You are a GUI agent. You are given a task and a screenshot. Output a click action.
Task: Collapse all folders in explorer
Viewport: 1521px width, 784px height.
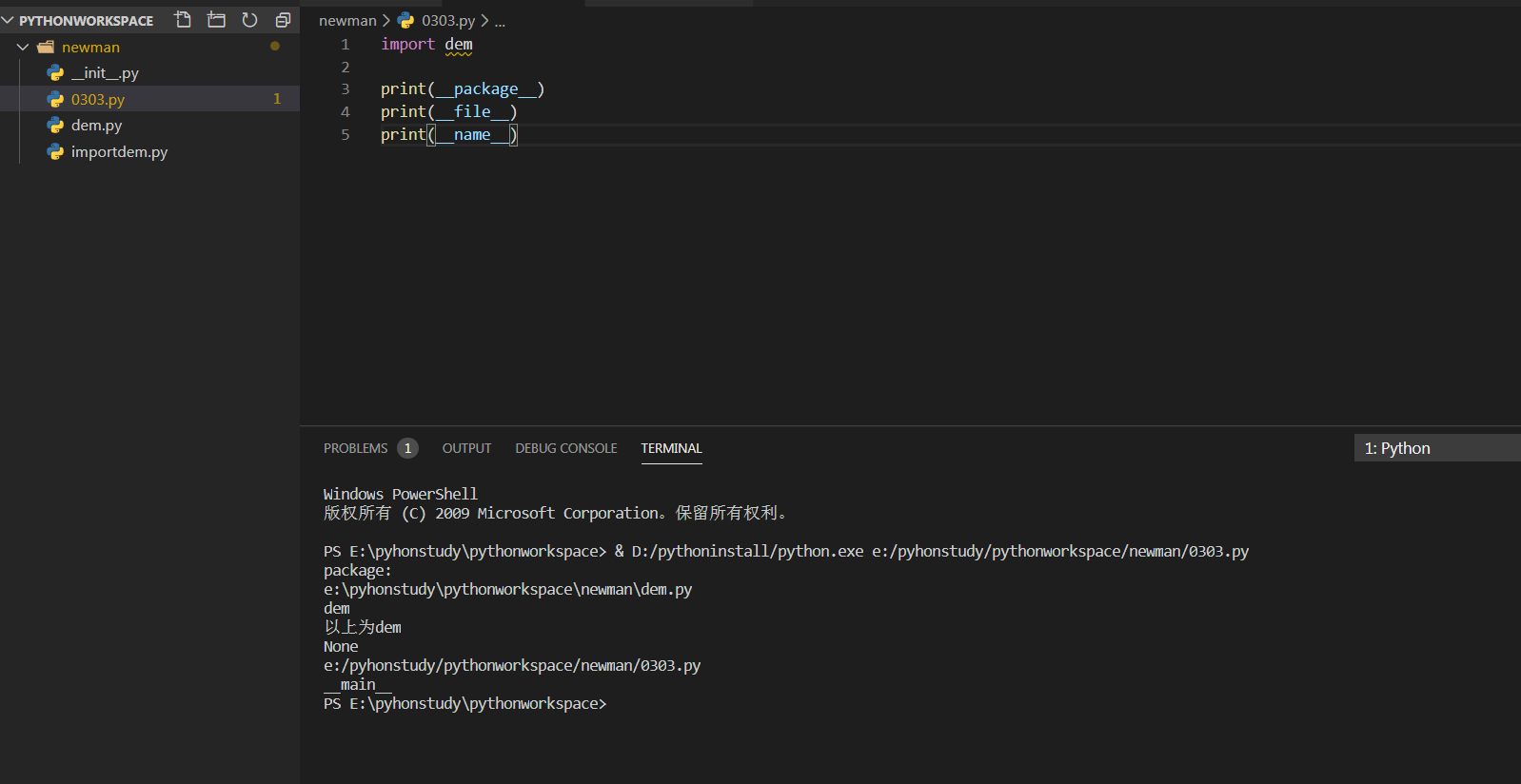pos(283,20)
